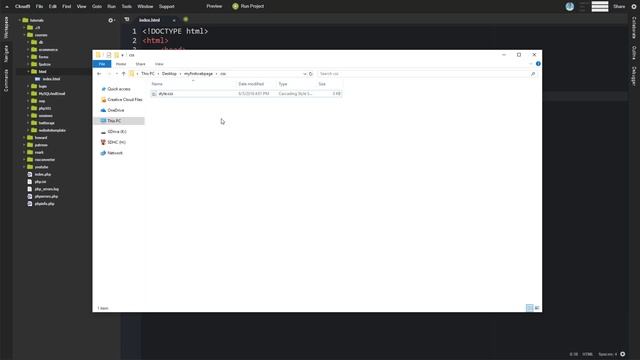Refresh the Explorer address bar

[311, 74]
